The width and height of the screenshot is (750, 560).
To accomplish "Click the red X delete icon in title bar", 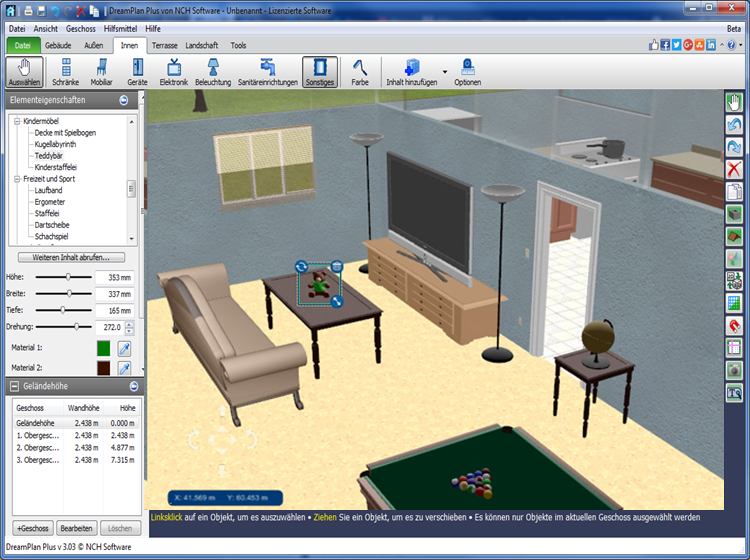I will point(81,11).
